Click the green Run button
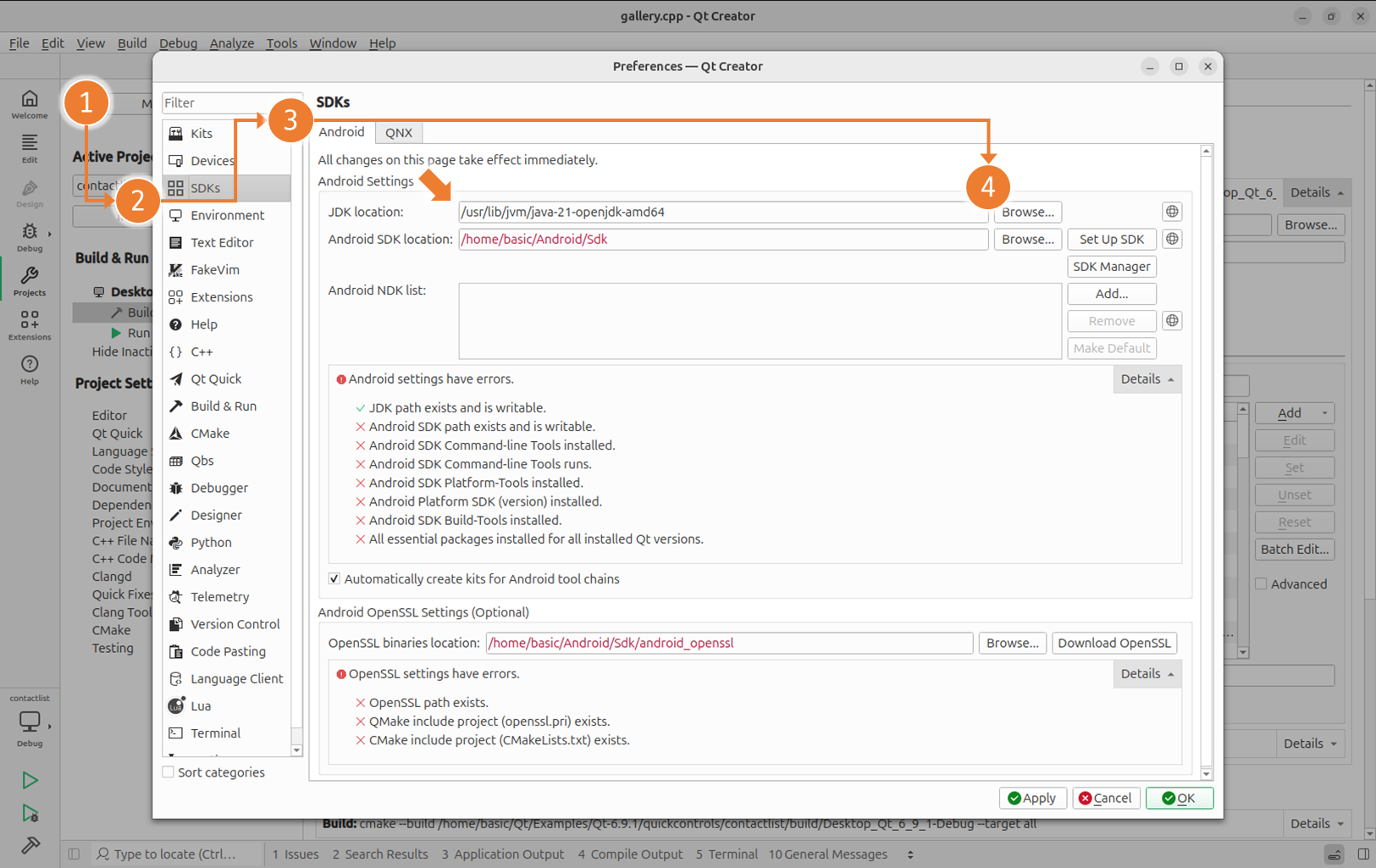1376x868 pixels. pos(30,780)
